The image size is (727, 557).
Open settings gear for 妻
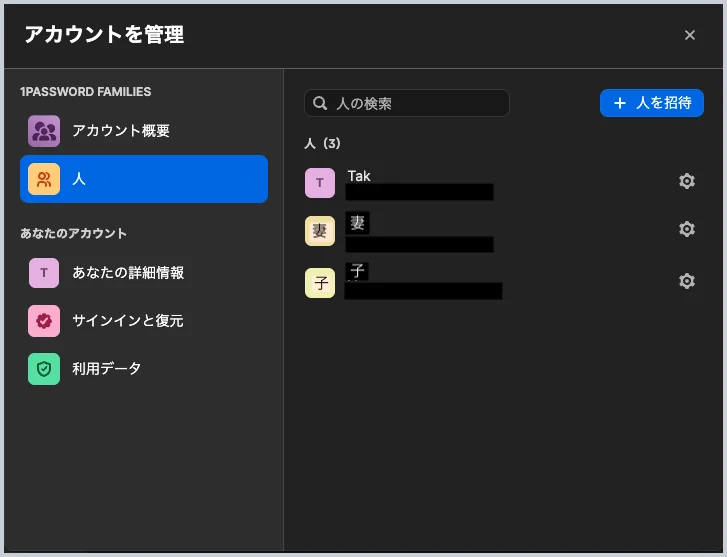[687, 229]
